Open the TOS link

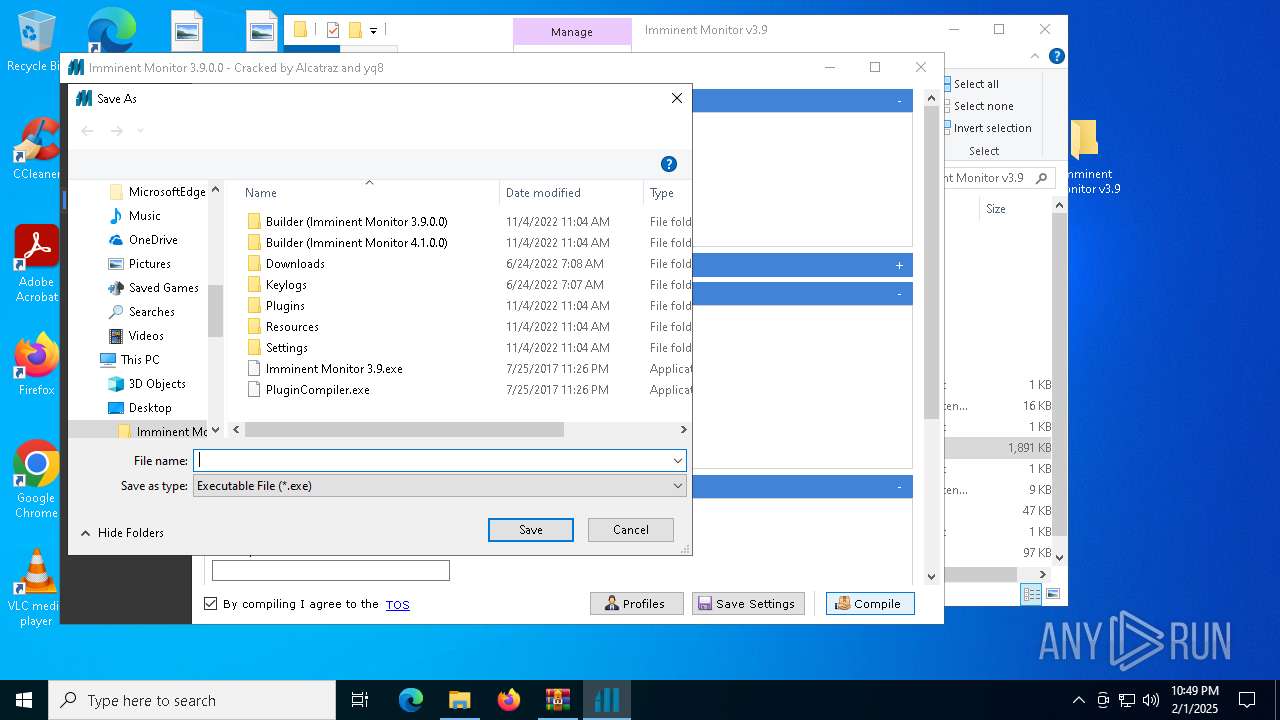click(x=398, y=604)
